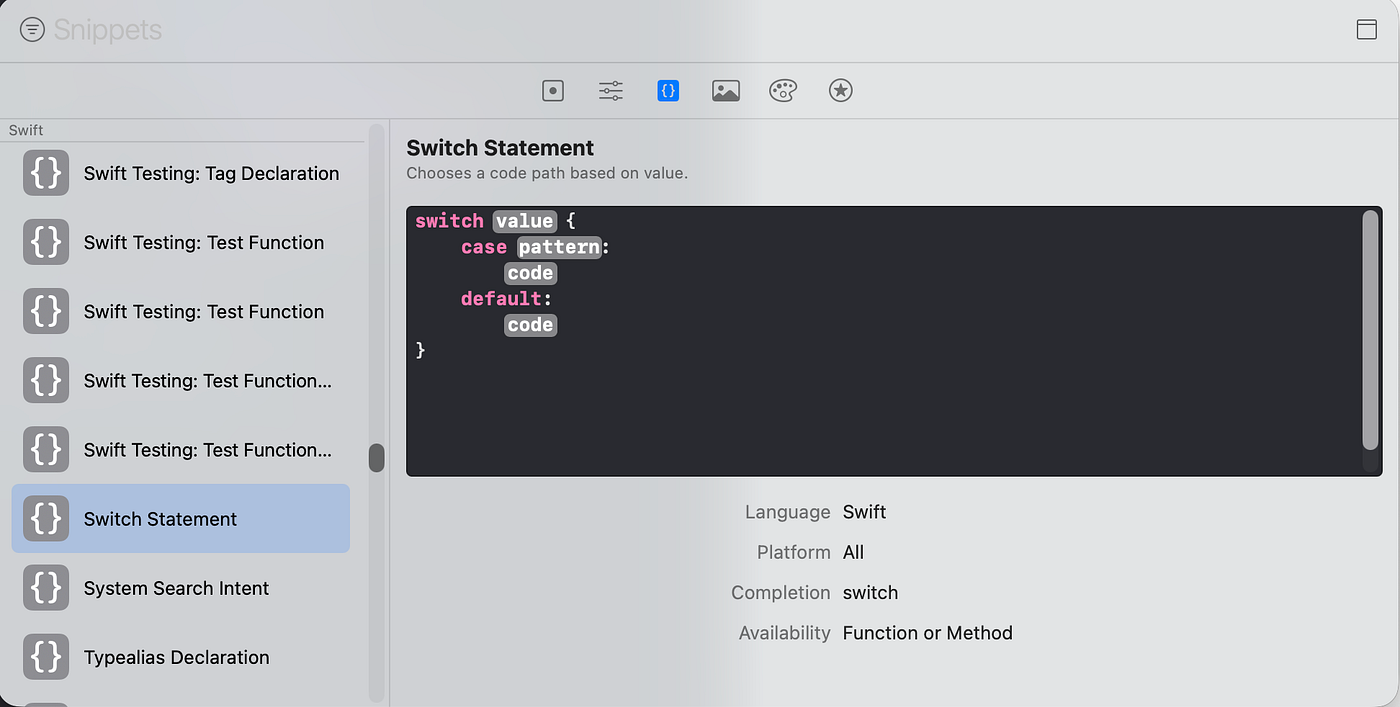Click the code preview scrollbar
Viewport: 1400px width, 707px height.
1370,329
